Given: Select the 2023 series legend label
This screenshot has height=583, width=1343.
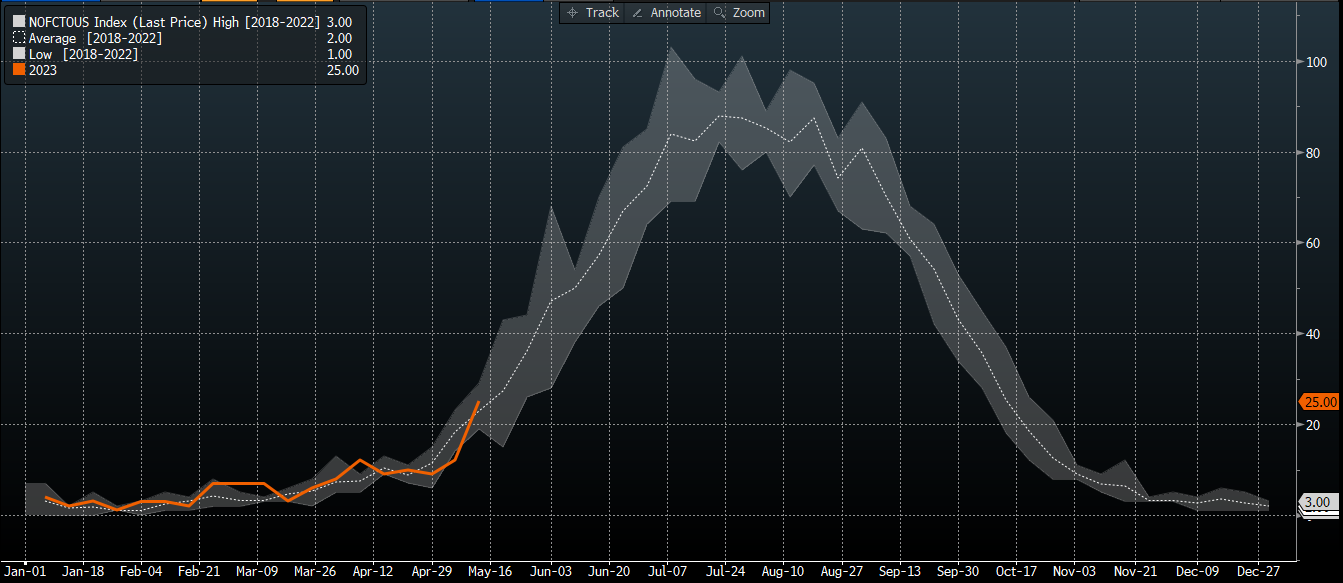Looking at the screenshot, I should (43, 70).
